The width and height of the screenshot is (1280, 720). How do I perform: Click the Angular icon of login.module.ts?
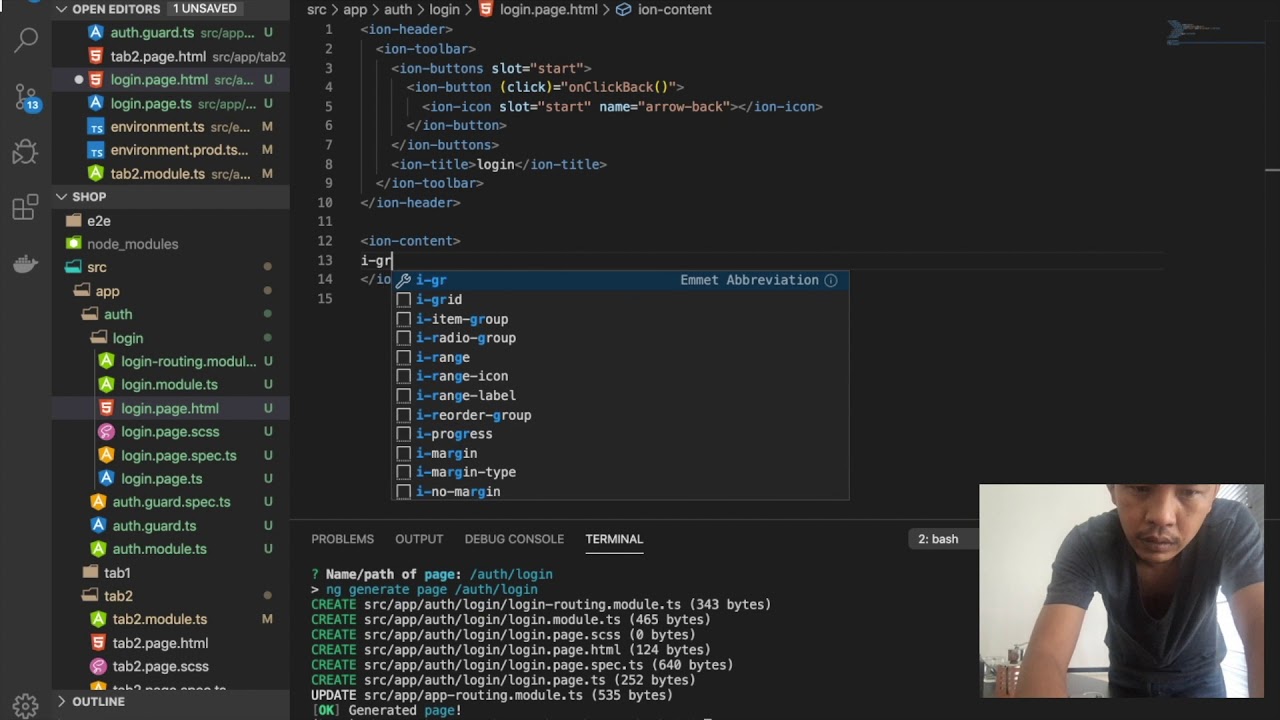pos(106,385)
